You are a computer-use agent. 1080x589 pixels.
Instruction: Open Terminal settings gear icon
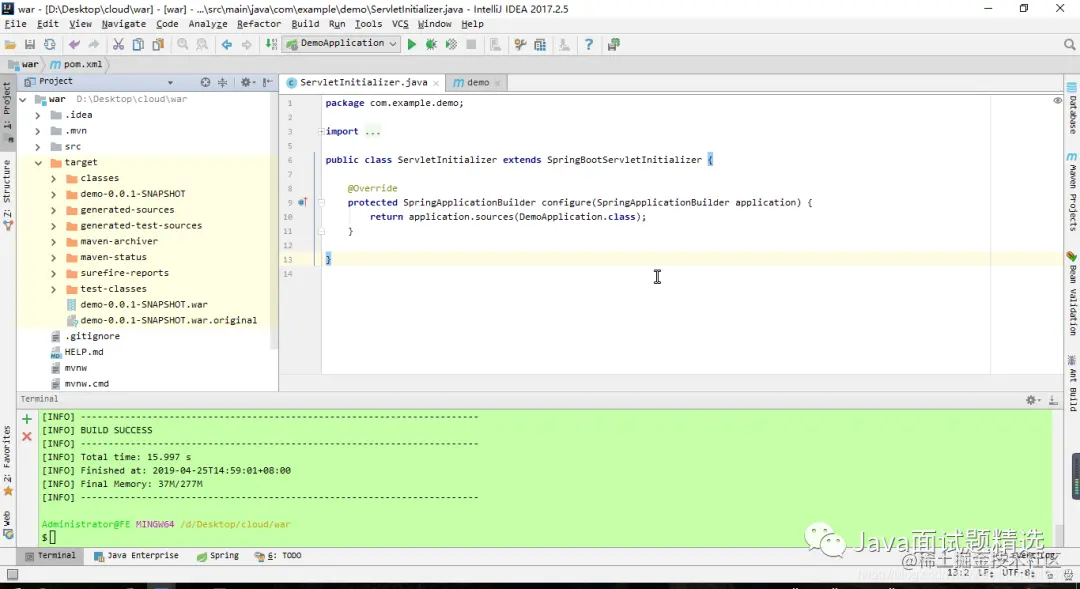[1032, 400]
